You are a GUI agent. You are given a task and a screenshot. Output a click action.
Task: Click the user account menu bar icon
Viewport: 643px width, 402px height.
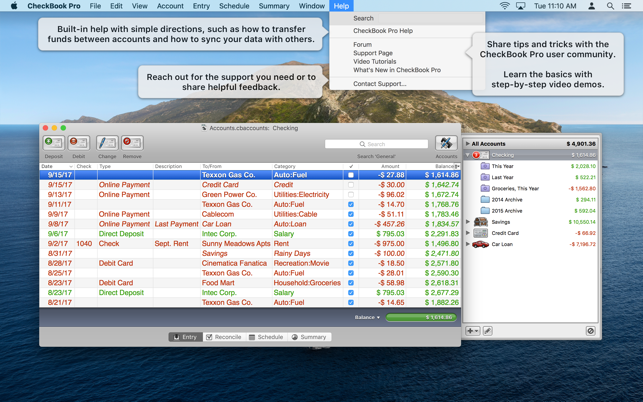pyautogui.click(x=591, y=6)
